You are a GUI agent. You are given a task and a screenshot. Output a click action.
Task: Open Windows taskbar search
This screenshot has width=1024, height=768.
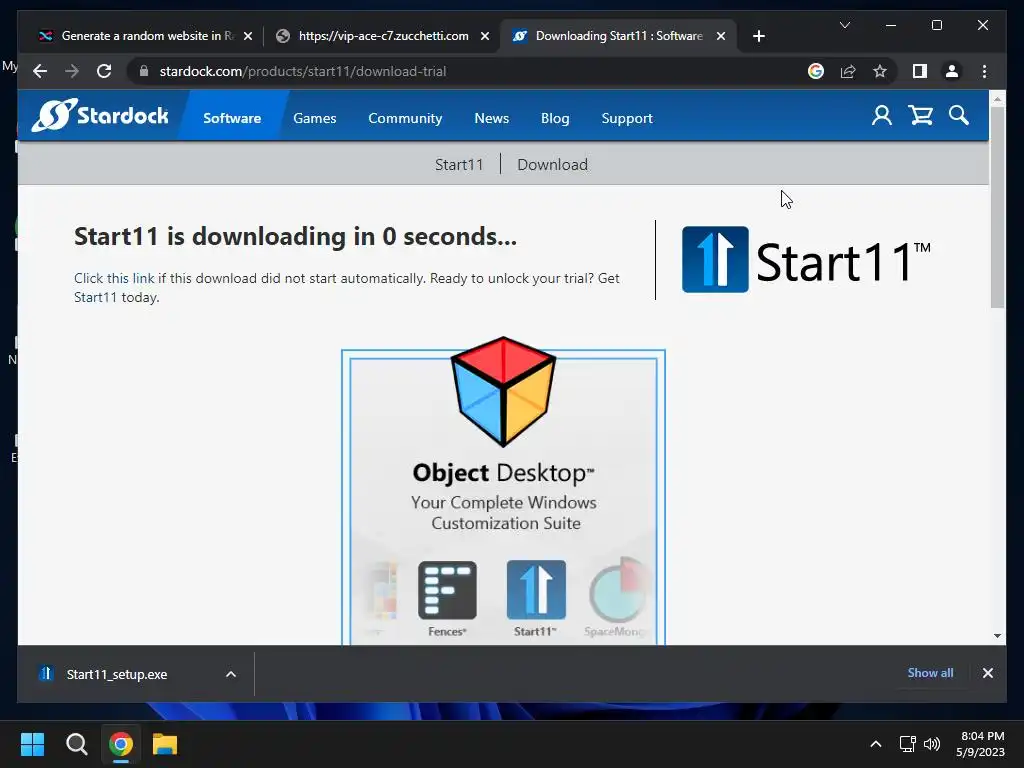(x=76, y=744)
